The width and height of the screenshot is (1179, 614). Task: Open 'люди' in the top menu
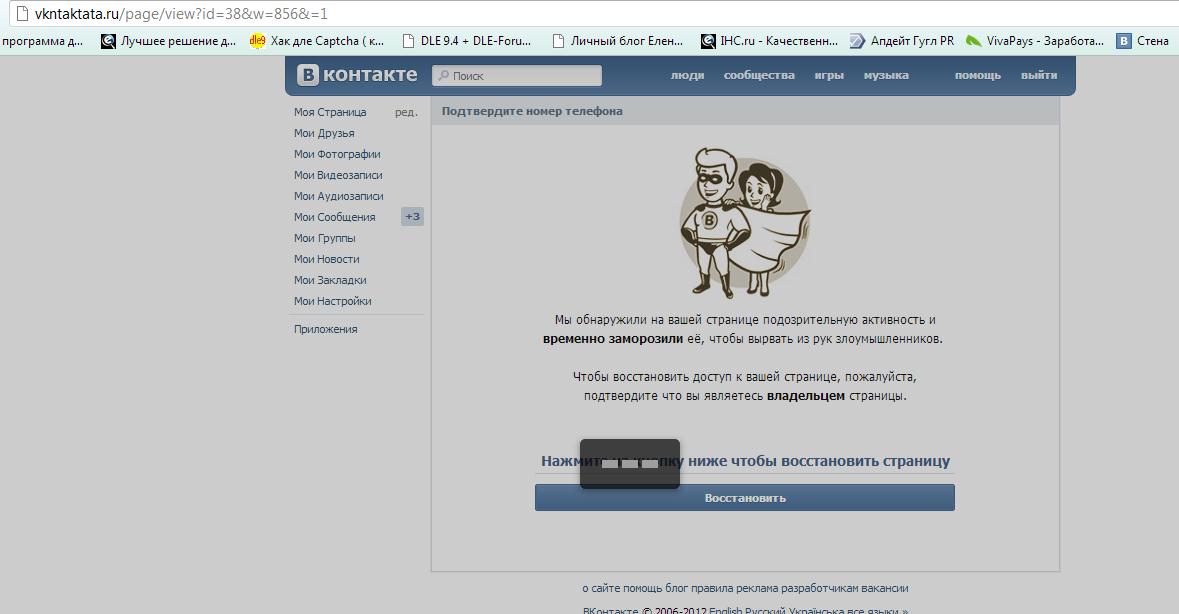click(x=687, y=75)
